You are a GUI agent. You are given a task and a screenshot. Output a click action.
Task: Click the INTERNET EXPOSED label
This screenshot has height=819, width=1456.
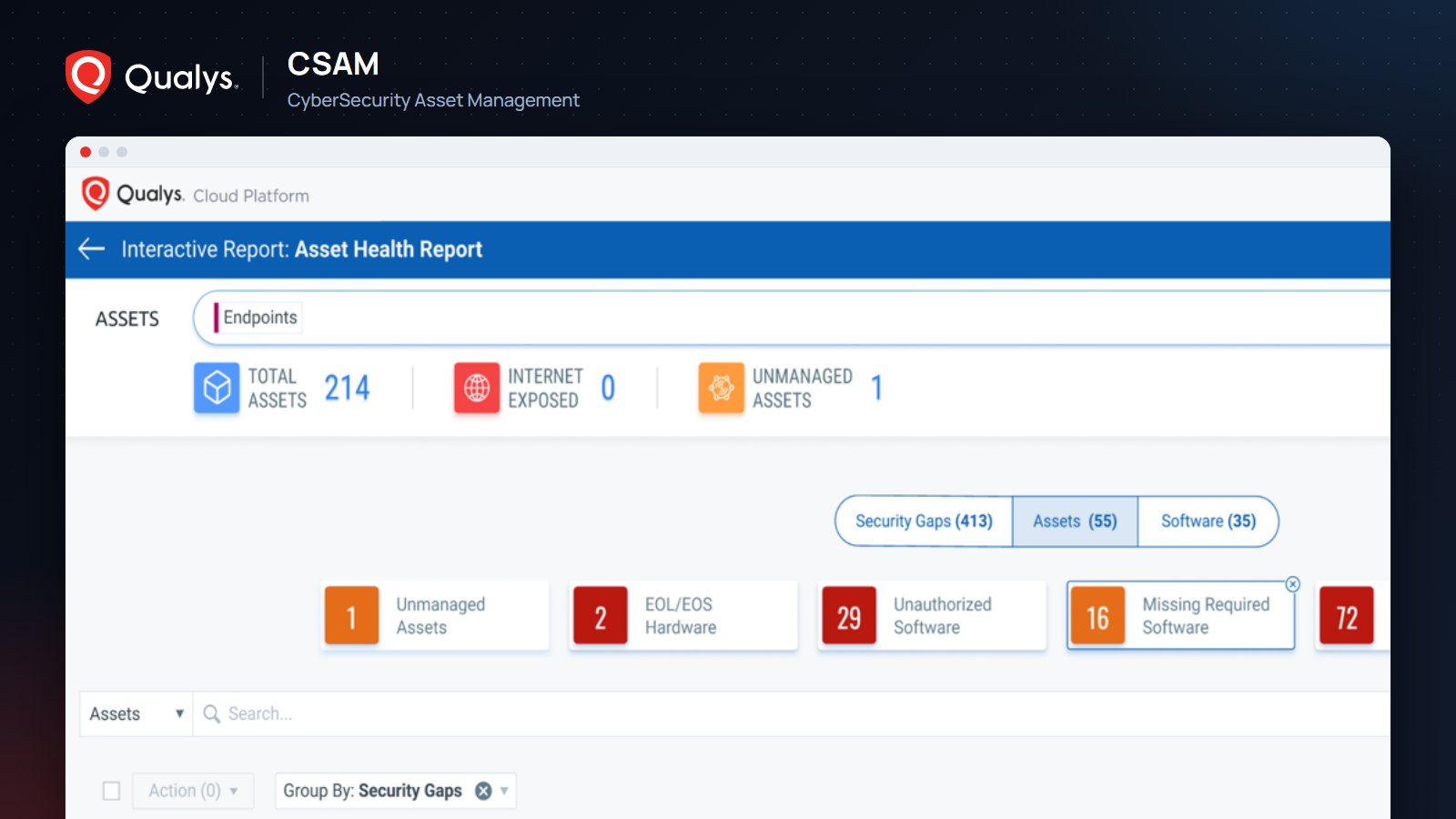click(x=545, y=388)
